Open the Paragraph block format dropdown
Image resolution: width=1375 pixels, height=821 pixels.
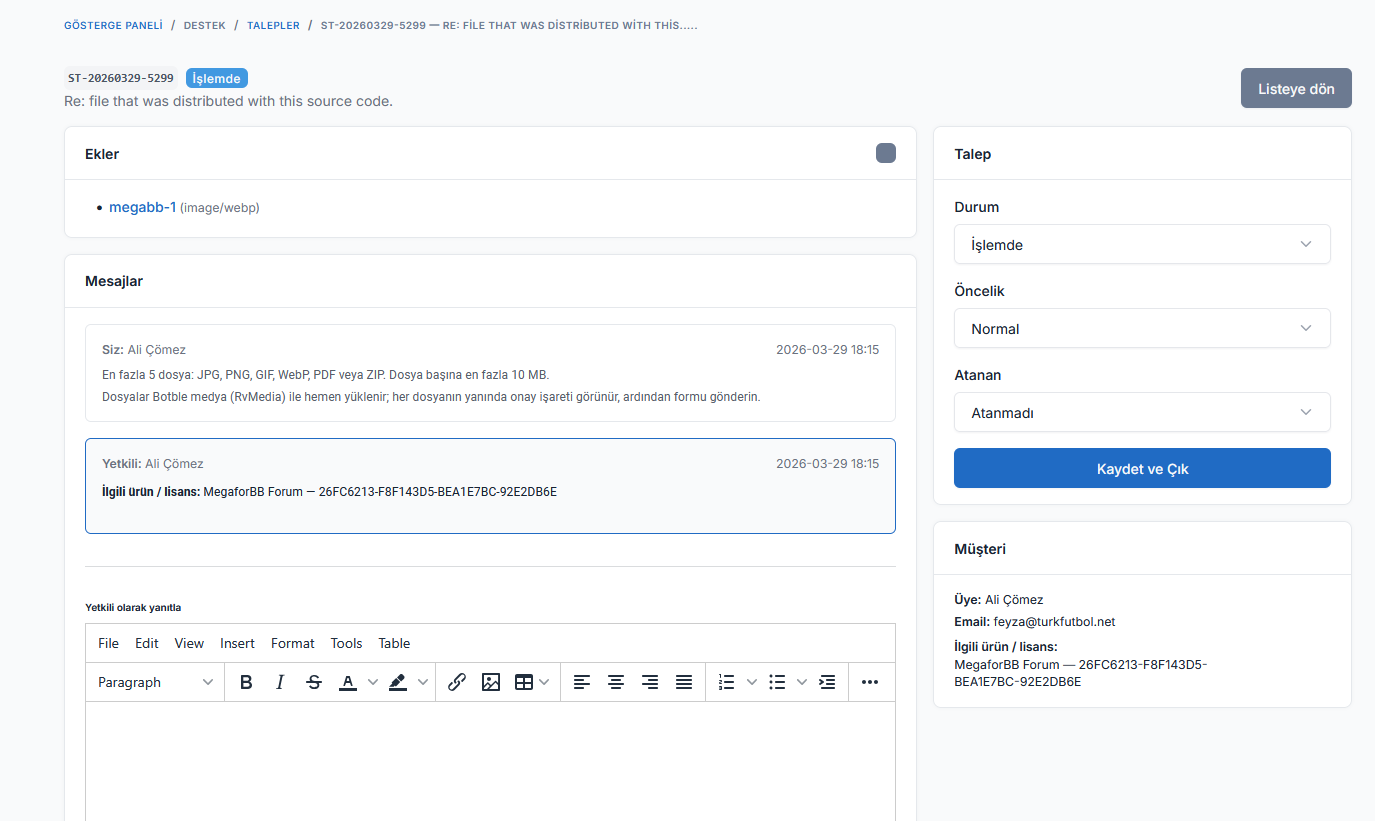pos(155,682)
